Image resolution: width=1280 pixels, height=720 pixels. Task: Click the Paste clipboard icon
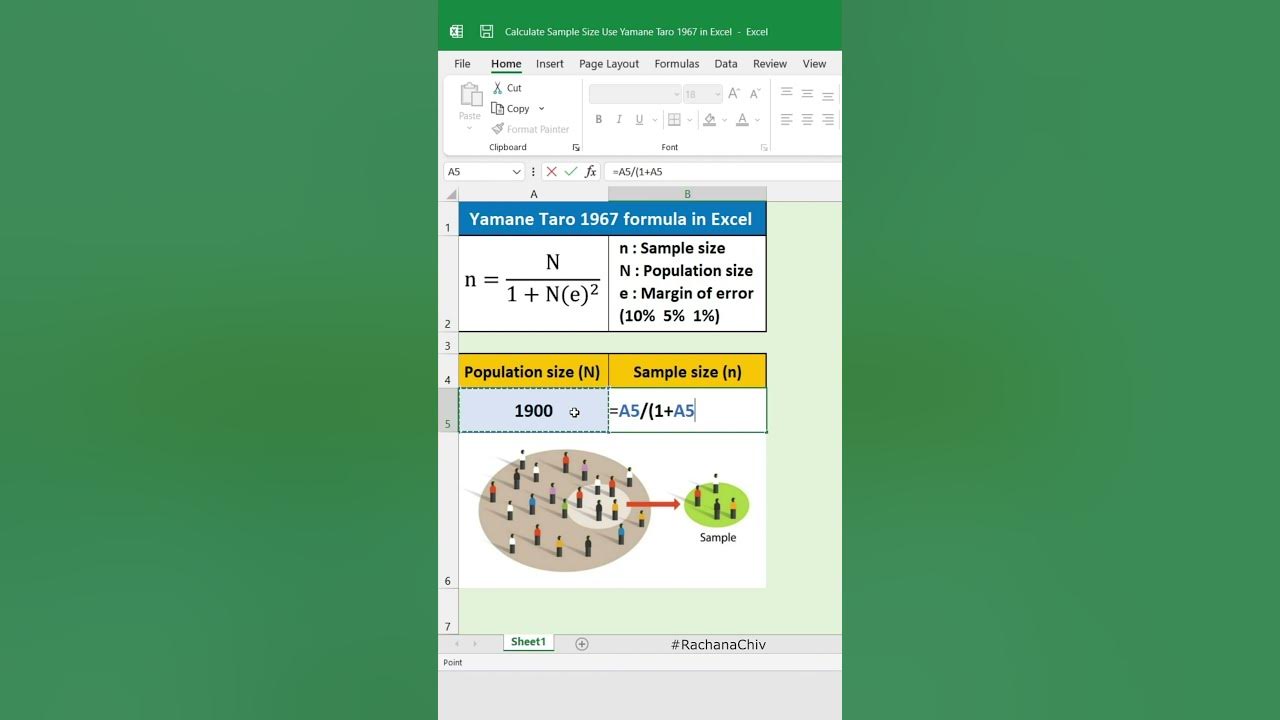pyautogui.click(x=470, y=95)
